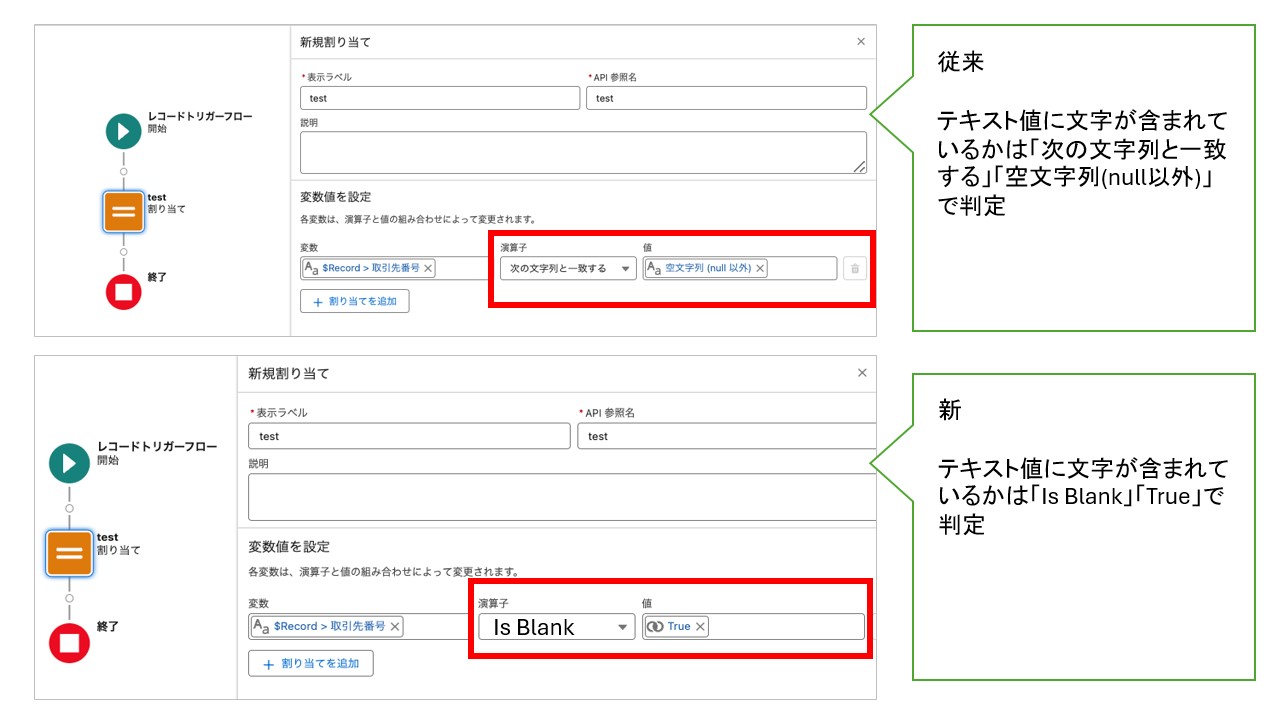
Task: Open the Is Blank operator dropdown
Action: 555,627
